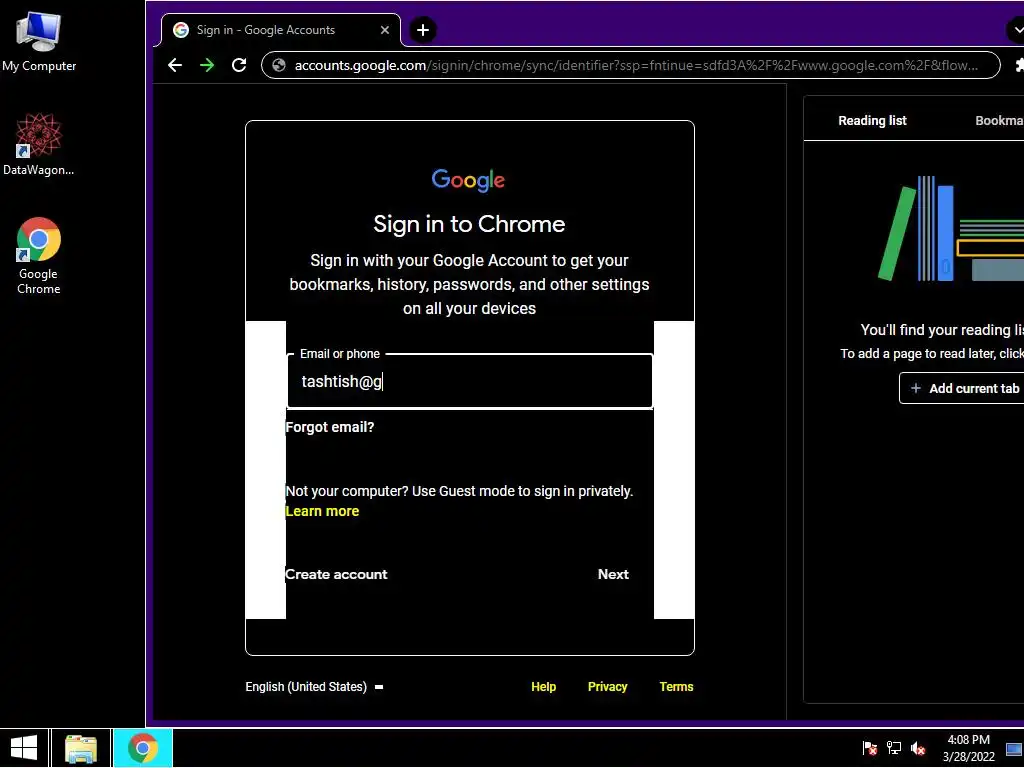The height and width of the screenshot is (768, 1024).
Task: Switch to Chrome on the taskbar
Action: (x=143, y=748)
